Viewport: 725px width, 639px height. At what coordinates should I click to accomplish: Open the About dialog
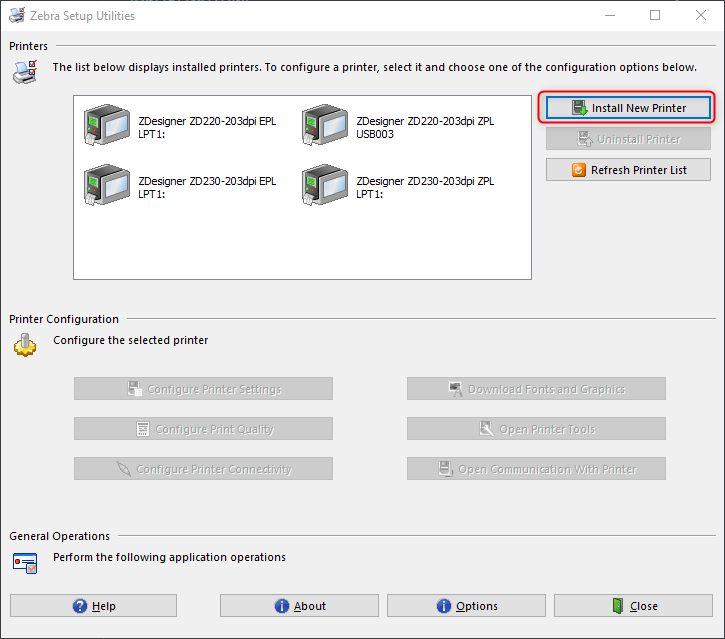pos(299,606)
